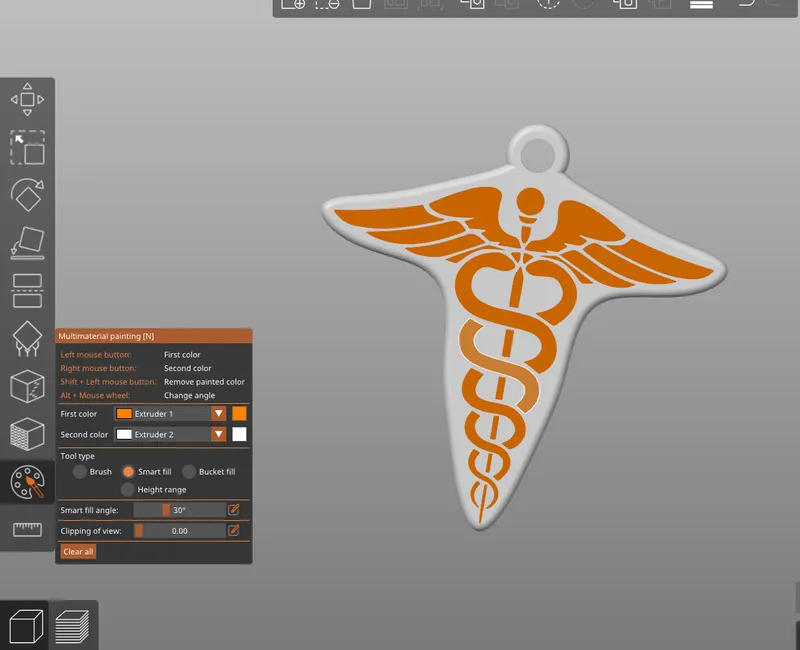The width and height of the screenshot is (800, 650).
Task: Click the horizontal lines icon in the top toolbar
Action: (x=701, y=4)
